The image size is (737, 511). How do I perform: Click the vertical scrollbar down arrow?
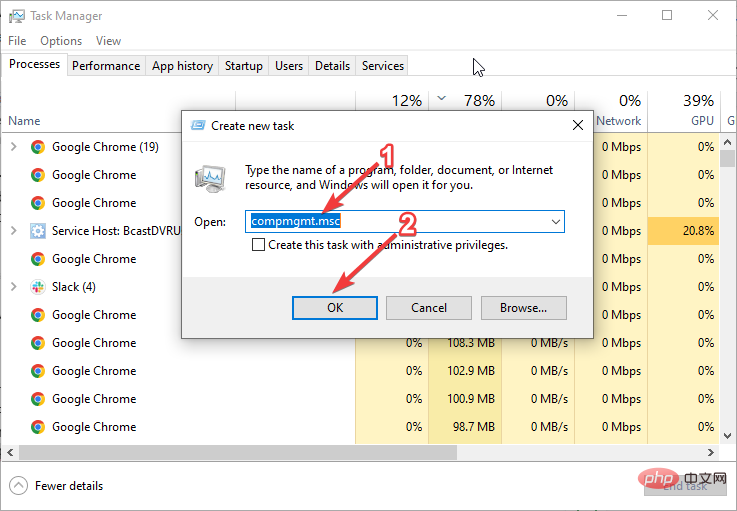click(x=728, y=436)
